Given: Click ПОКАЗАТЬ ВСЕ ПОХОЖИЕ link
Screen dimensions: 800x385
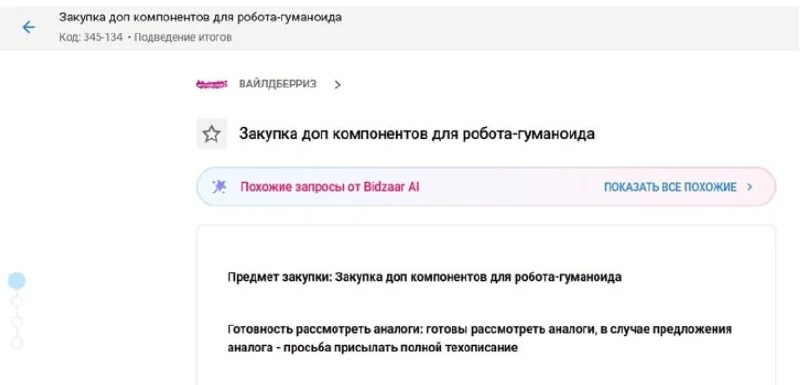Looking at the screenshot, I should click(670, 187).
